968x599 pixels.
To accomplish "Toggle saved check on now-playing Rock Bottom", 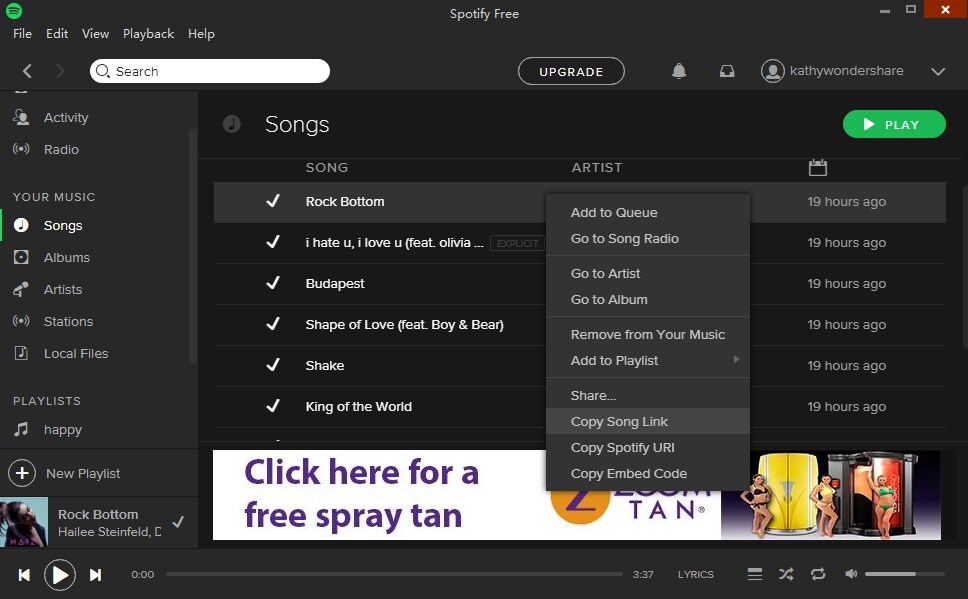I will [178, 522].
